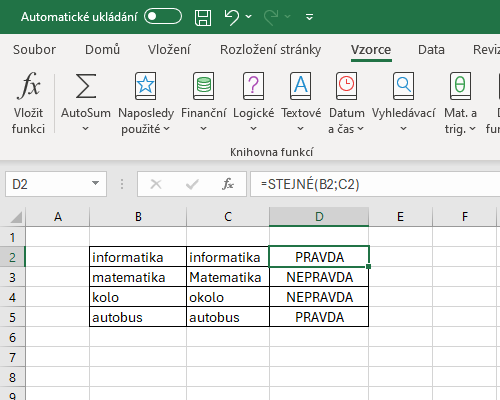Select cell D5 showing PRAVDA

pyautogui.click(x=319, y=317)
